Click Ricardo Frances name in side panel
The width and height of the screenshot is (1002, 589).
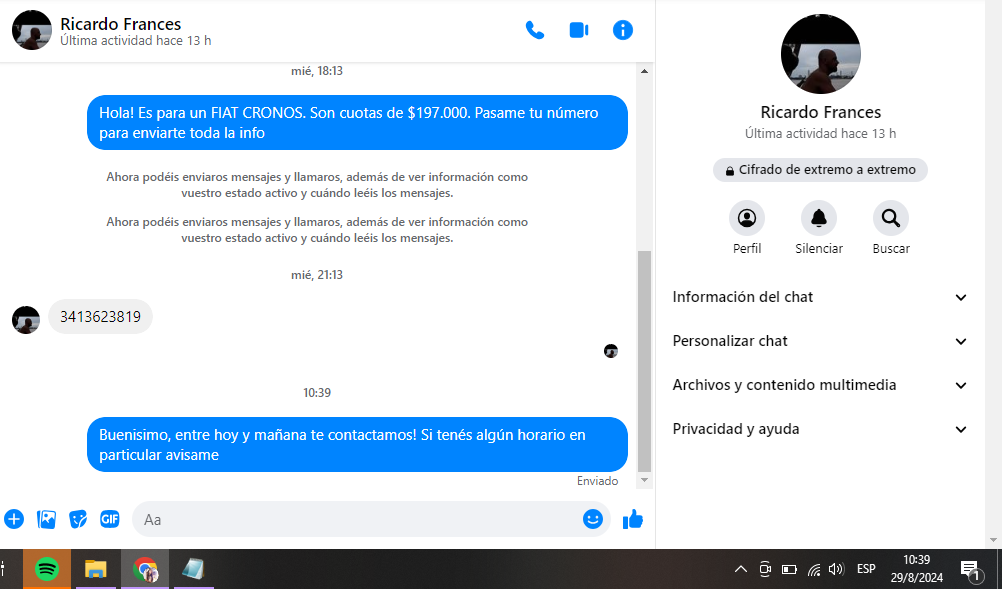(821, 112)
